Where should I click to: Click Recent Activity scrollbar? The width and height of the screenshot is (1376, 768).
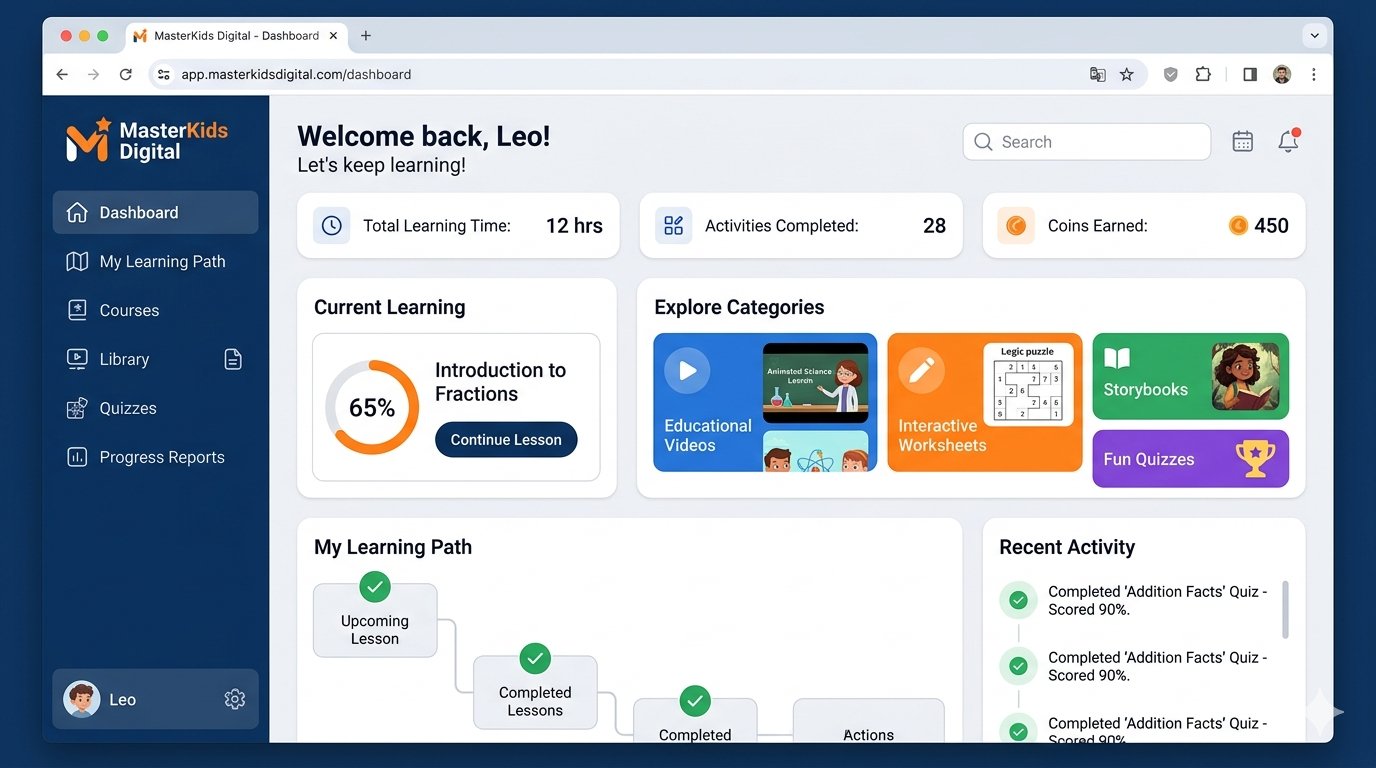[x=1285, y=609]
